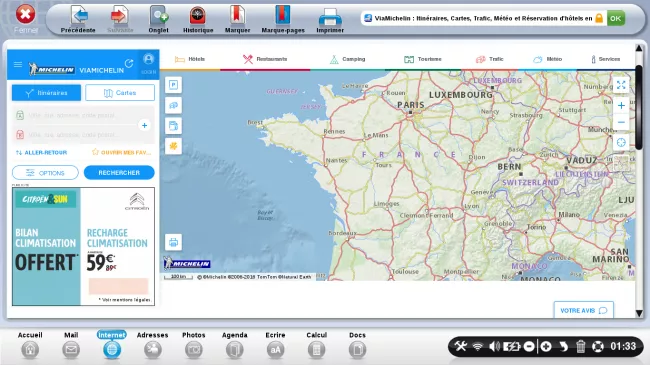Click the undo arrow in tray
This screenshot has width=650, height=365.
563,346
